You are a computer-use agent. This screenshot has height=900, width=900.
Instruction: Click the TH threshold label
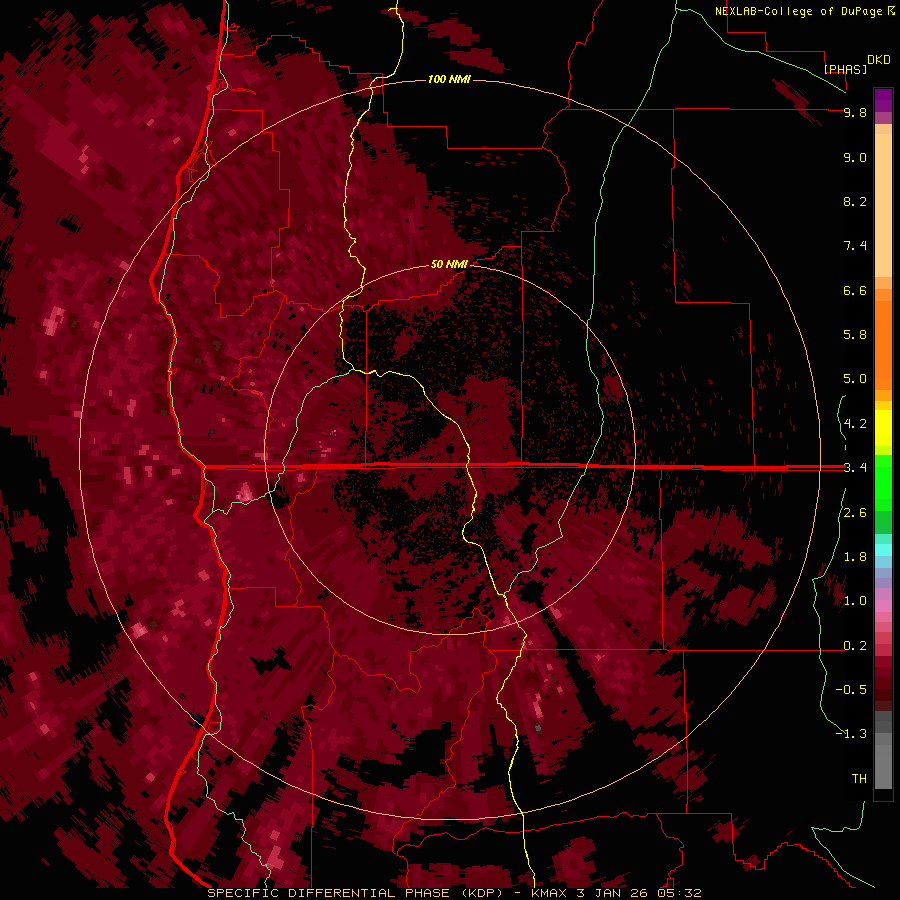(859, 779)
